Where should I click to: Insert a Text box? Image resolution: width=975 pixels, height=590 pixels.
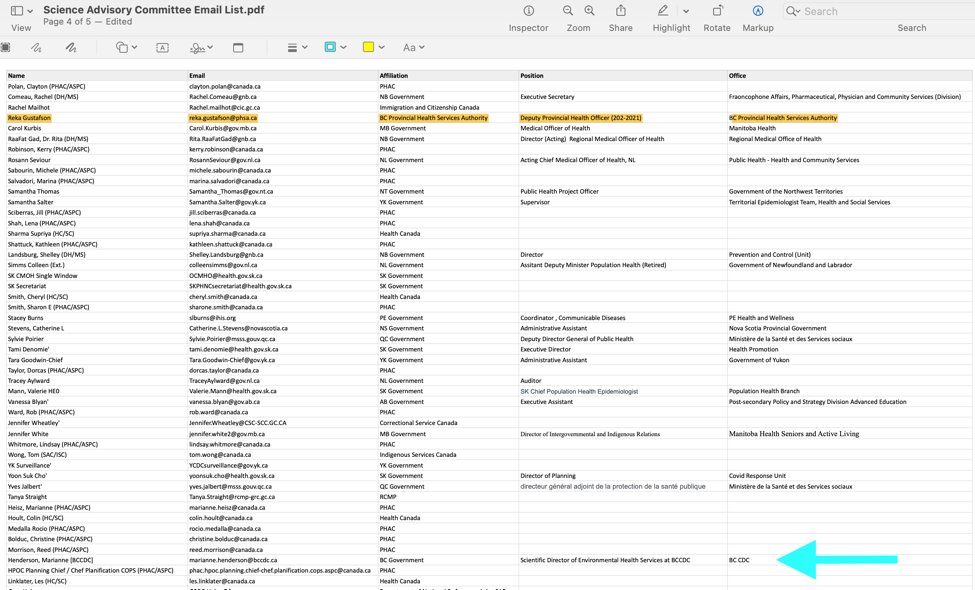coord(162,47)
